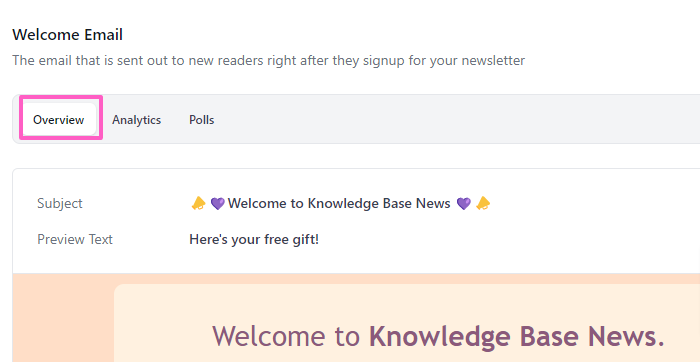Click the light "Welcome to" text in email body
This screenshot has height=362, width=700.
pos(286,336)
